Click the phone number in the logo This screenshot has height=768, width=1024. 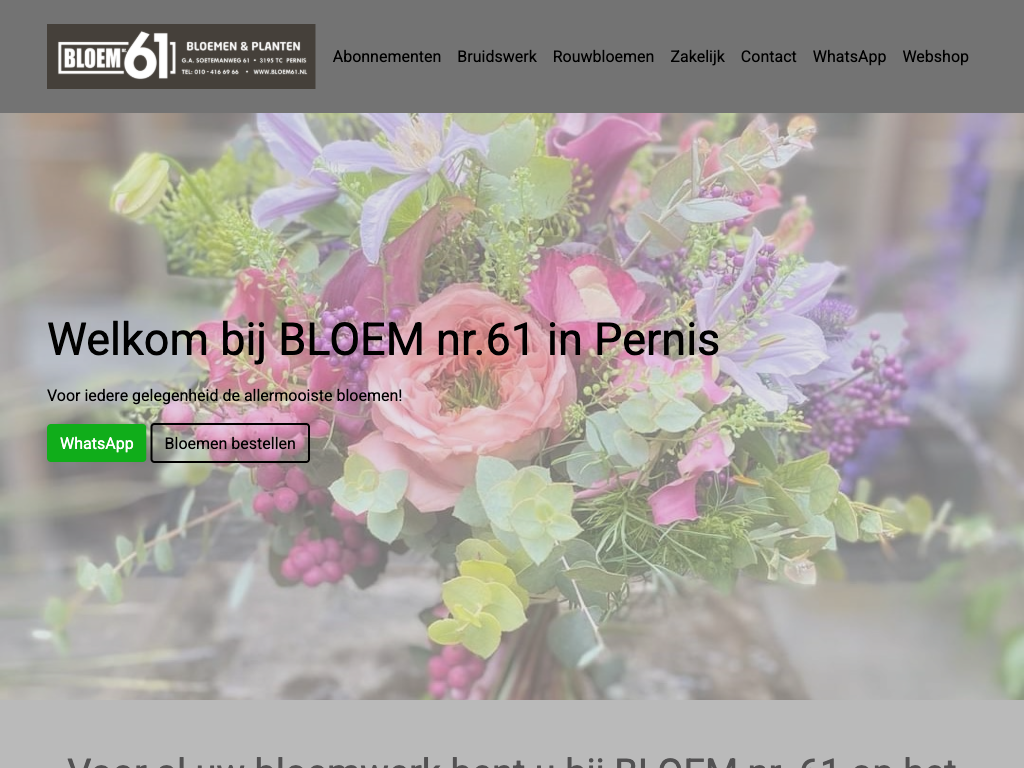coord(210,72)
